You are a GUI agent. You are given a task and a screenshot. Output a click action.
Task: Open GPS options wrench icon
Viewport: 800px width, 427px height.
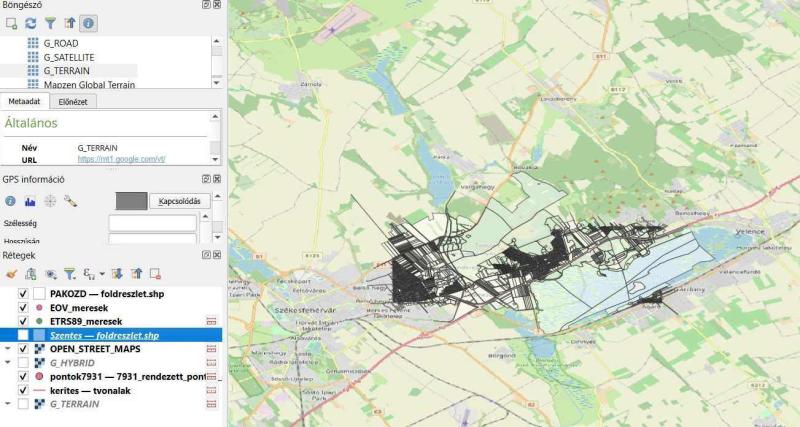point(70,201)
